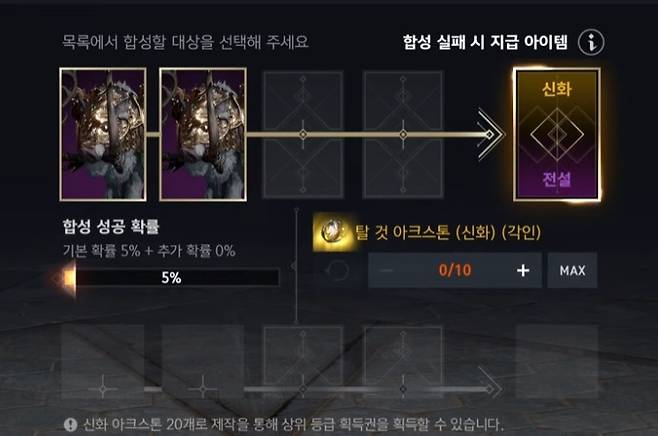This screenshot has height=436, width=658.
Task: Click the 5% success probability bar
Action: [172, 278]
